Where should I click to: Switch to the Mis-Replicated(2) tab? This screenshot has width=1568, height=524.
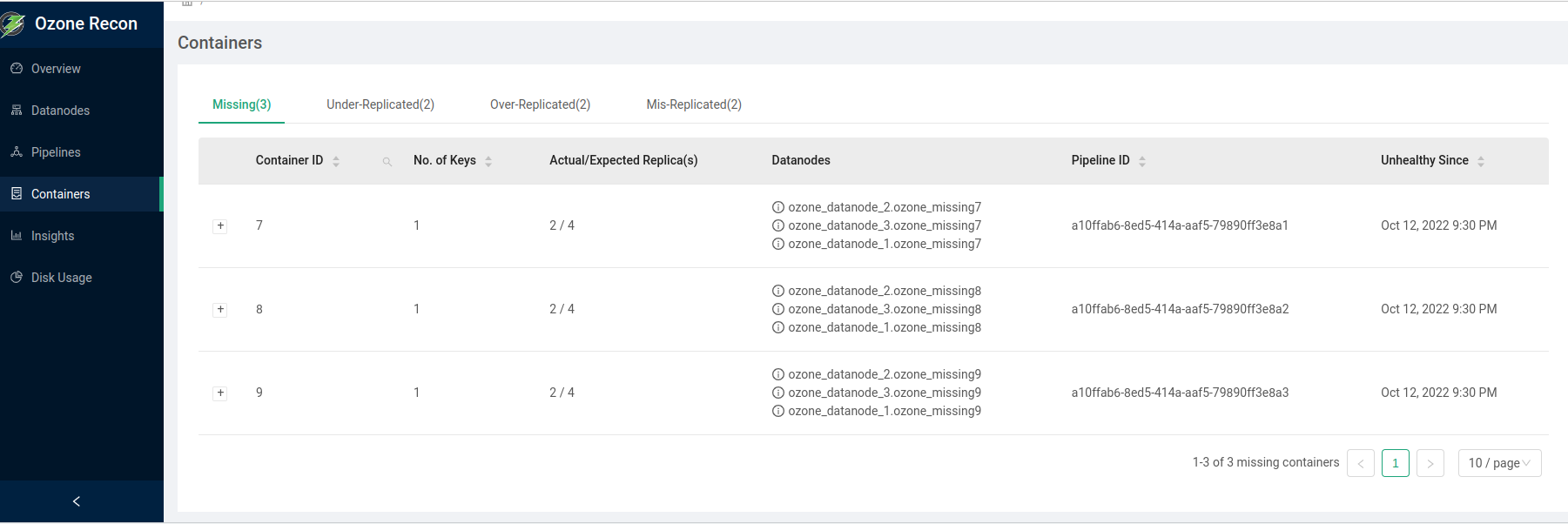(x=694, y=104)
